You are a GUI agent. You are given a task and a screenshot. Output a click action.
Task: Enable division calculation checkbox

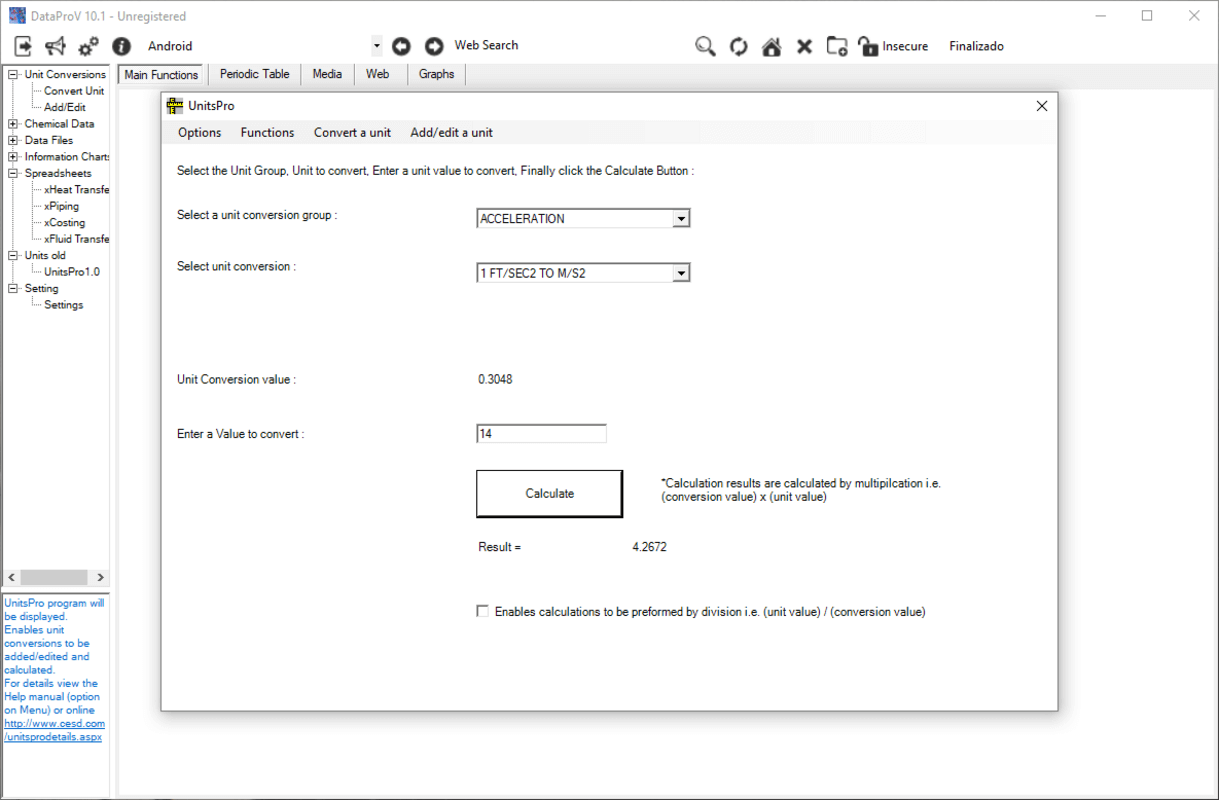tap(483, 611)
